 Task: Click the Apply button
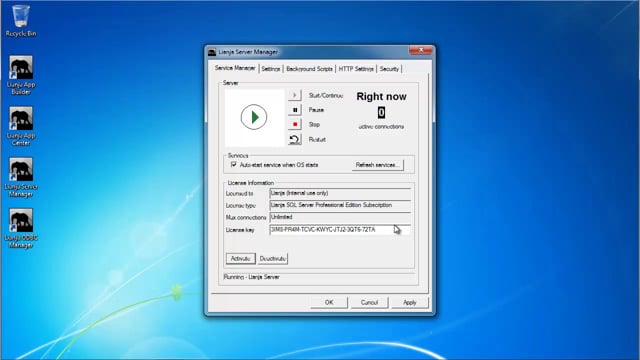(x=409, y=302)
